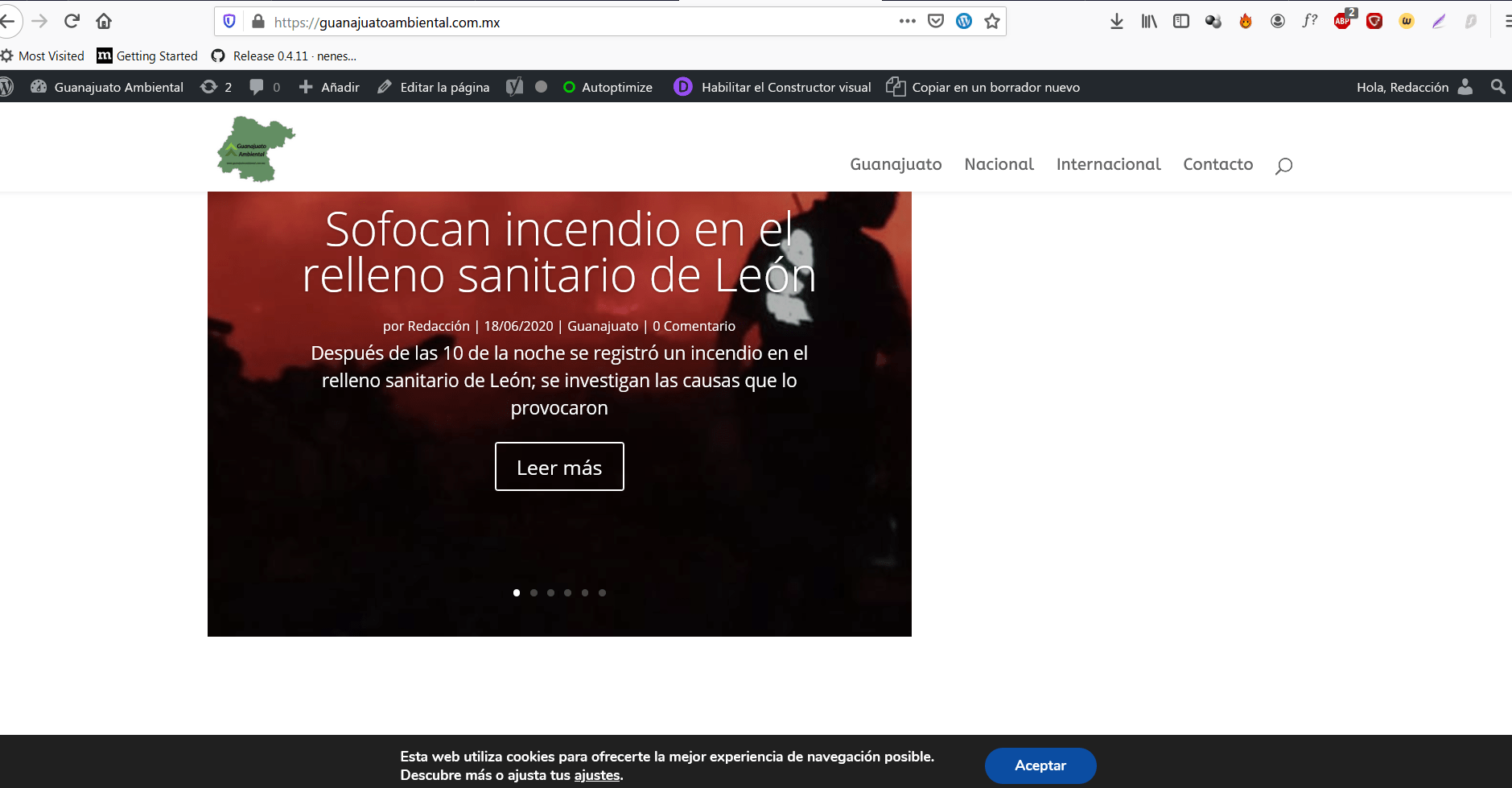Open the site search magnifier
Image resolution: width=1512 pixels, height=788 pixels.
coord(1283,166)
